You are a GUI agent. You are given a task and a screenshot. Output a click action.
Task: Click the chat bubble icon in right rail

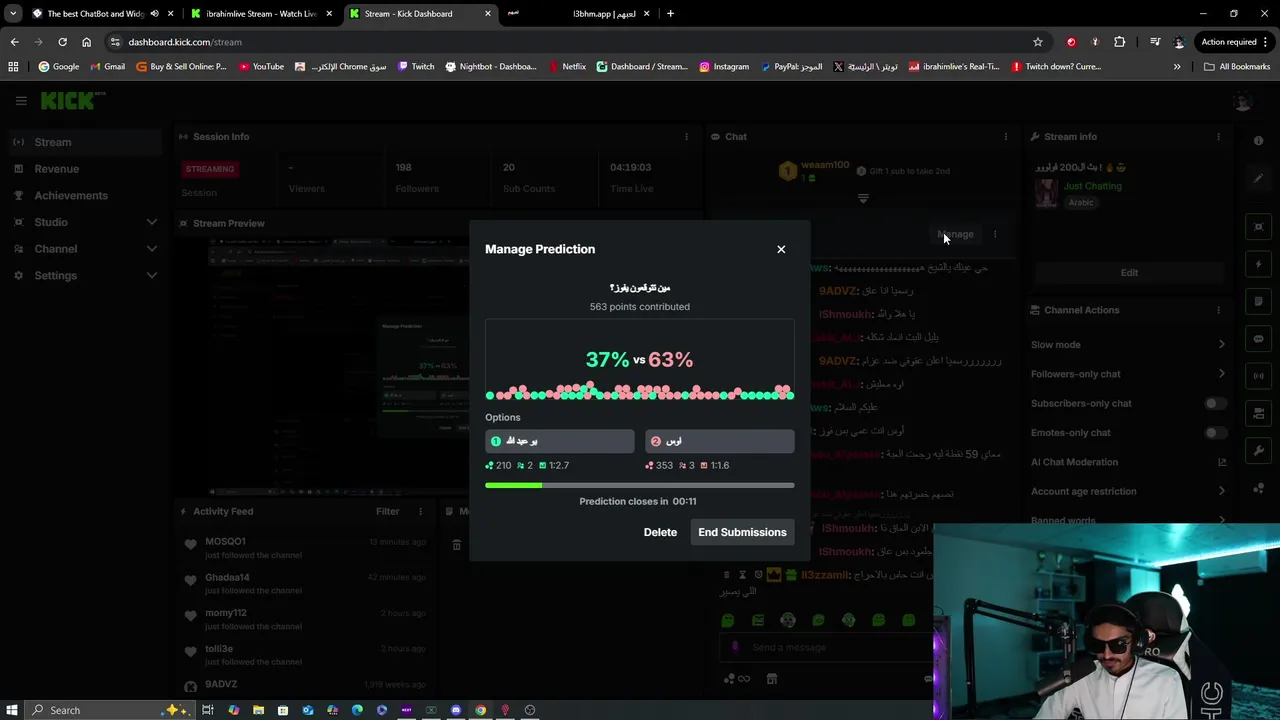(x=1259, y=339)
